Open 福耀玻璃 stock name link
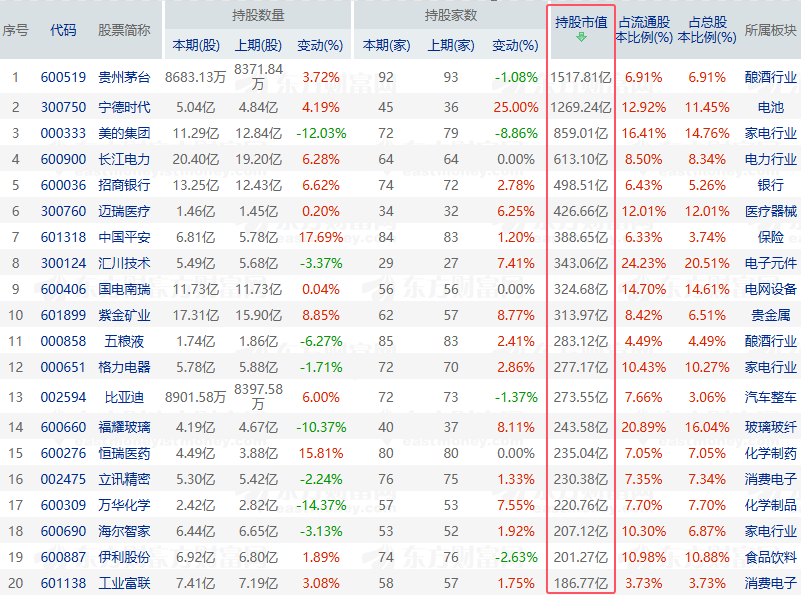Viewport: 801px width, 596px height. click(x=124, y=427)
